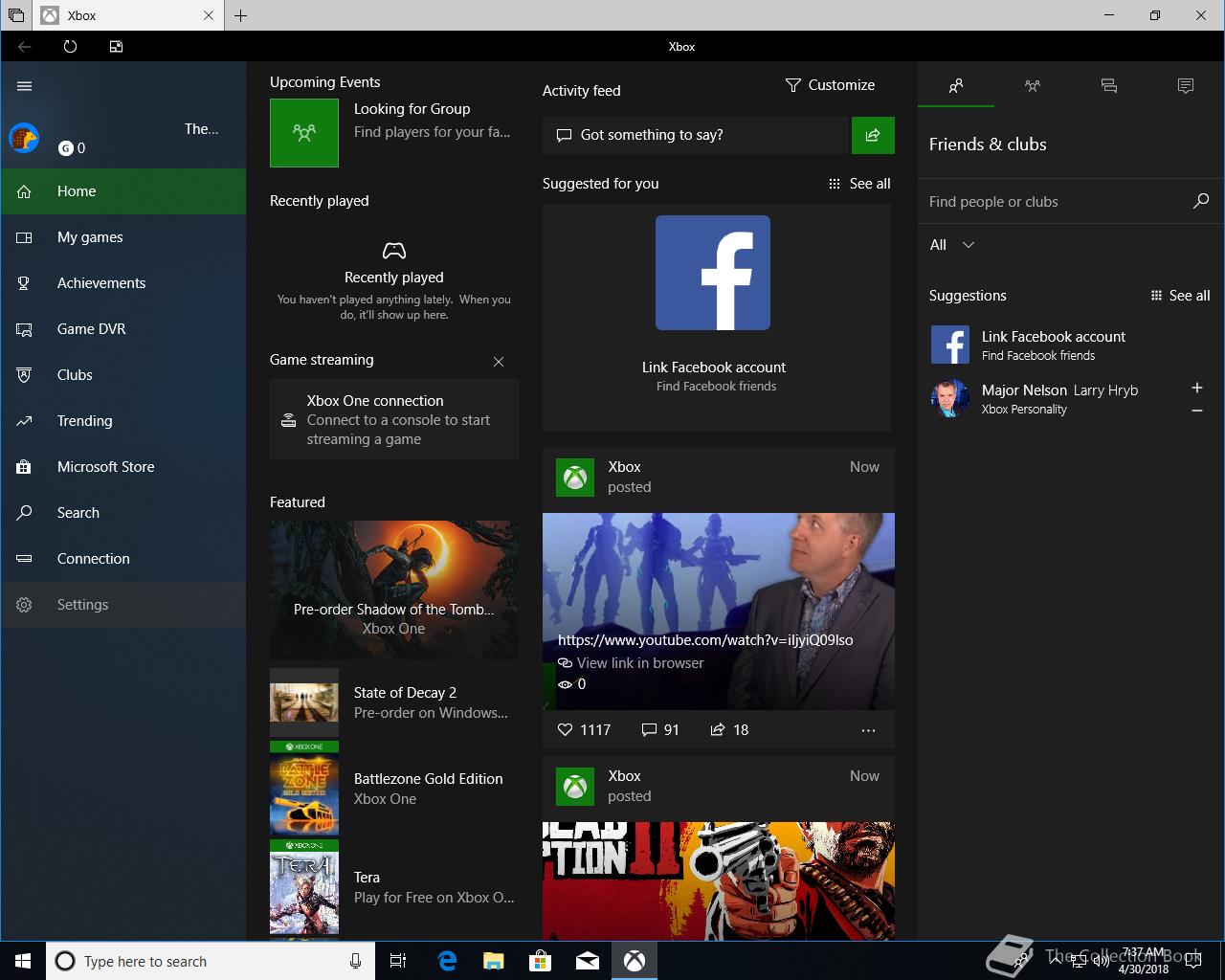The height and width of the screenshot is (980, 1225).
Task: Open Settings in the sidebar
Action: coord(123,605)
